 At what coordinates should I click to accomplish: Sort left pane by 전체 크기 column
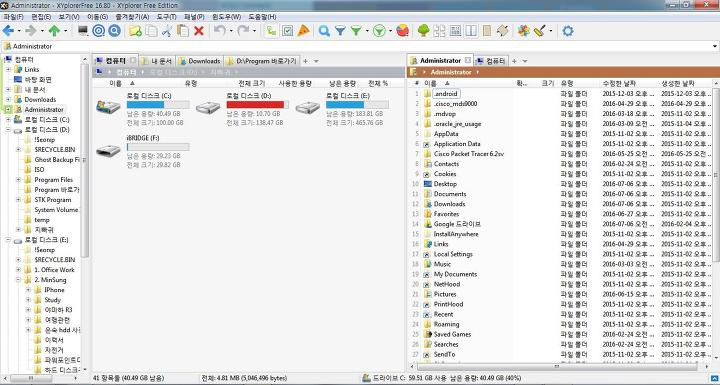coord(252,83)
